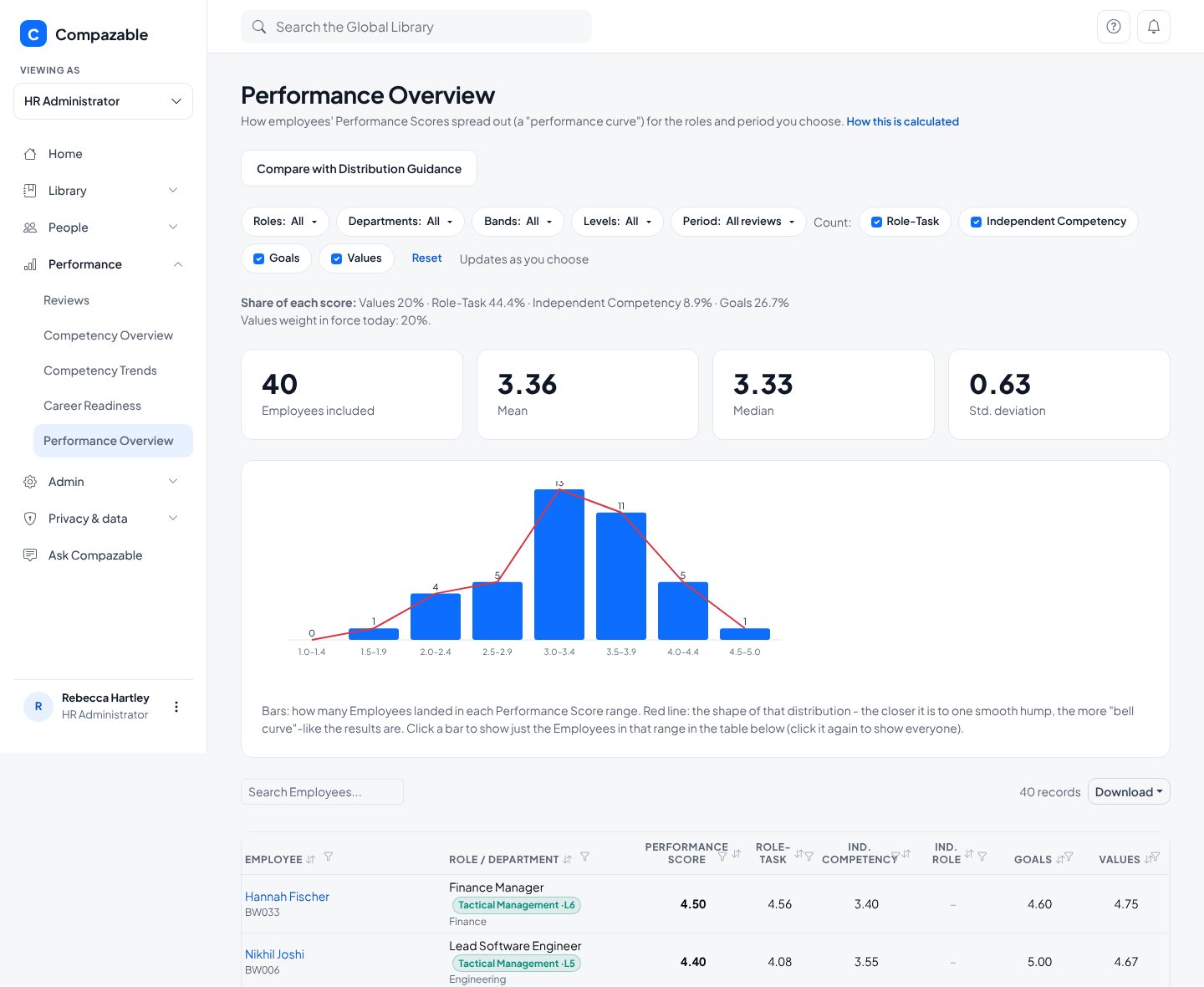This screenshot has width=1204, height=987.
Task: Sort by the Role-Task column
Action: [x=798, y=853]
